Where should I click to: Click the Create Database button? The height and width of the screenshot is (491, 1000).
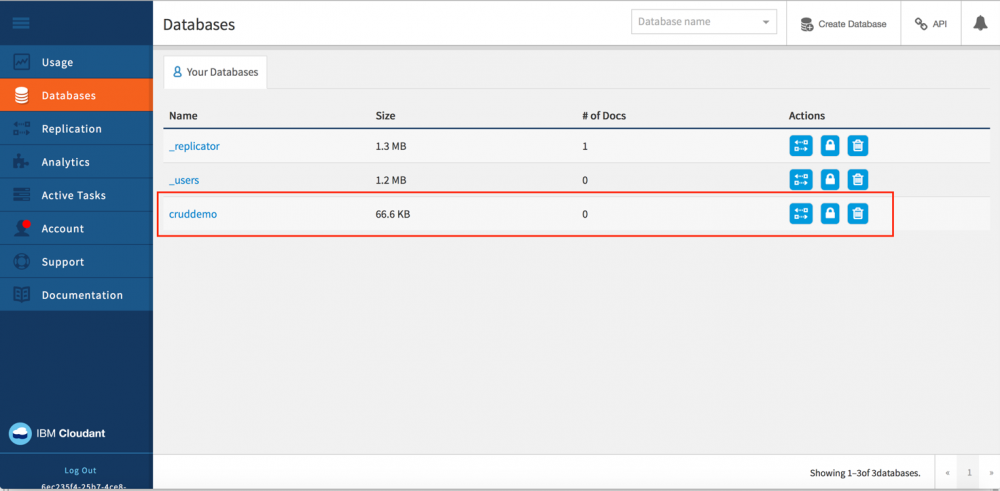(843, 24)
